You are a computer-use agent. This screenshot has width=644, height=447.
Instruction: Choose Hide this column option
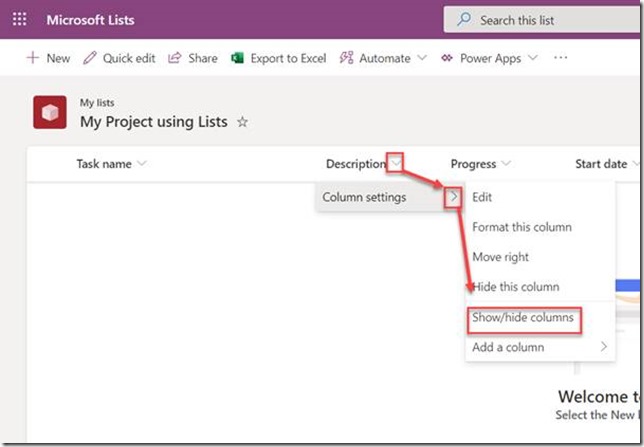[x=515, y=287]
